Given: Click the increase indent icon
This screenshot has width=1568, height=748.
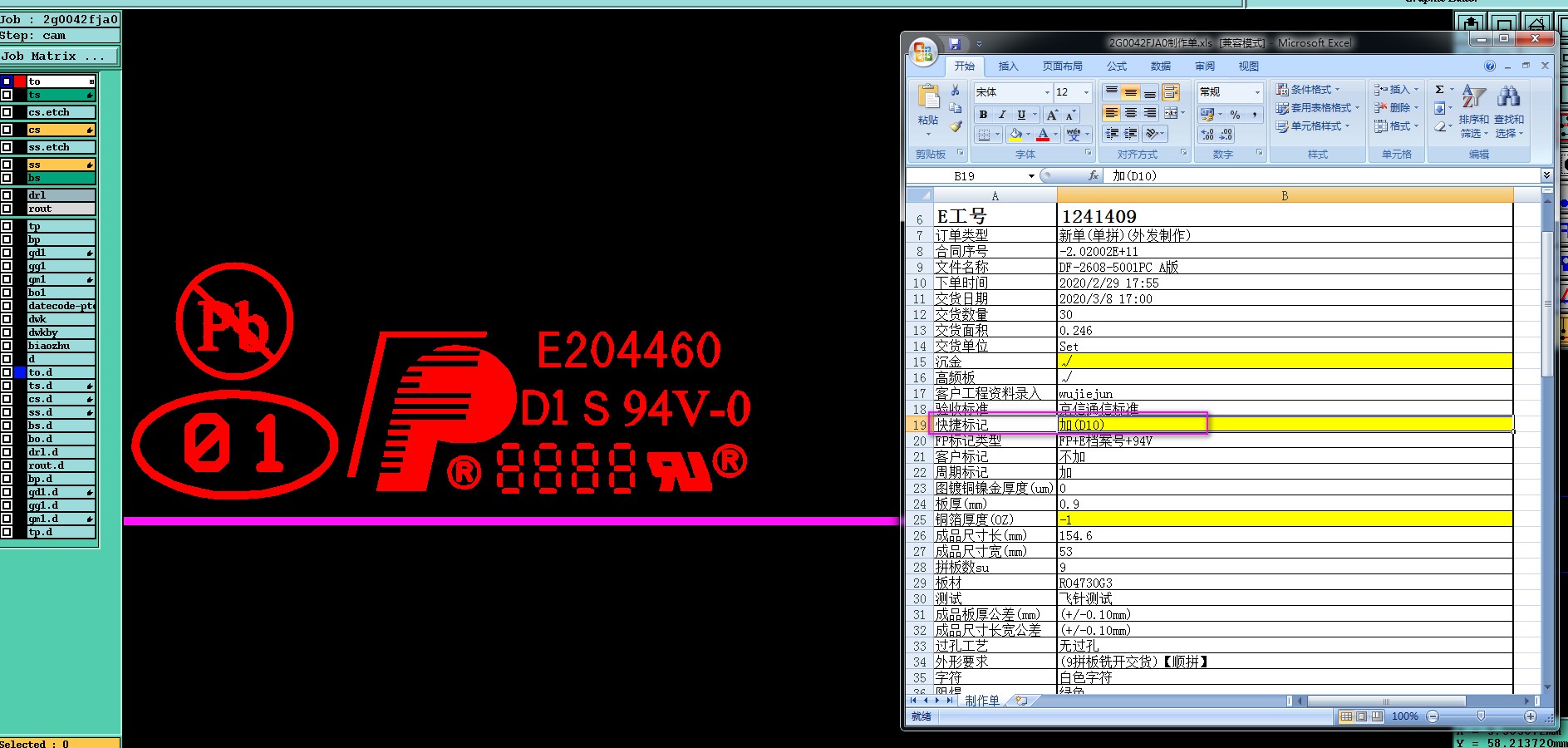Looking at the screenshot, I should click(x=1130, y=134).
